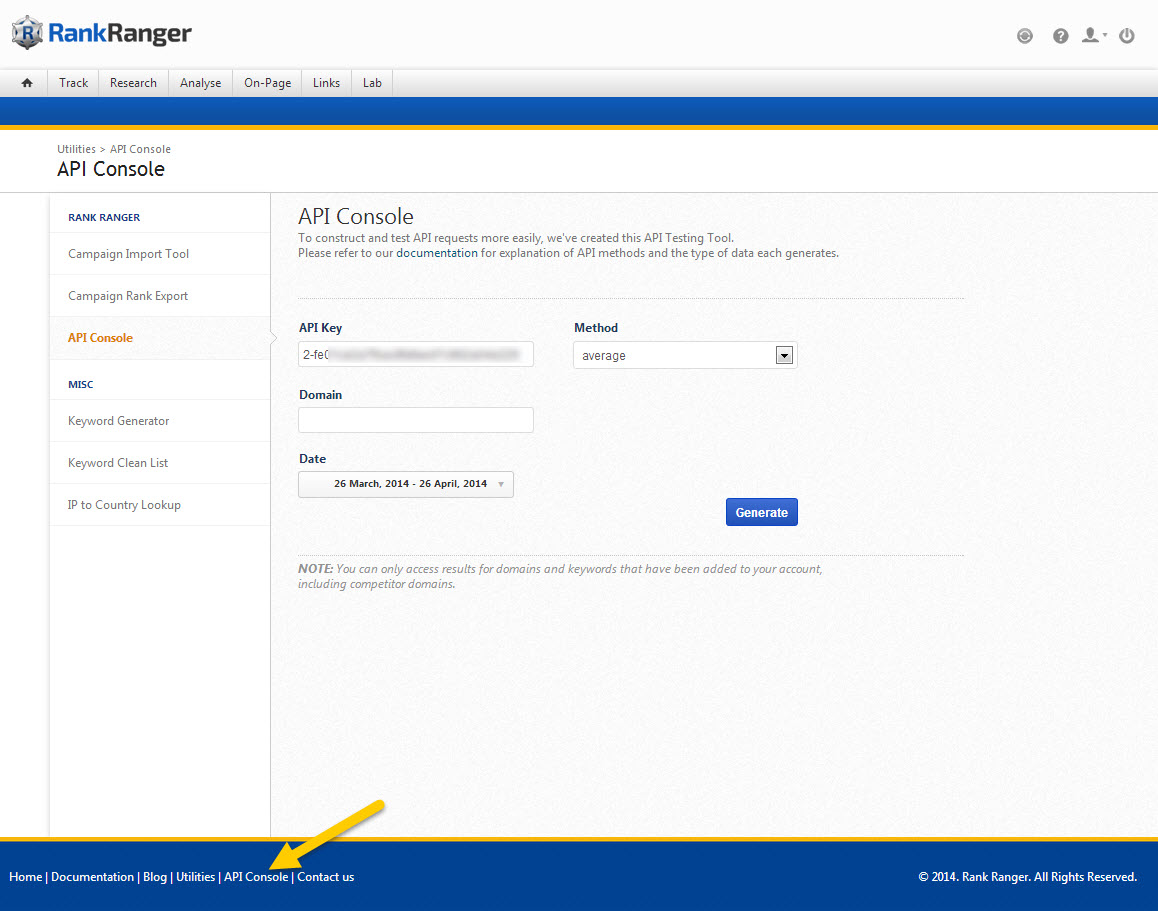This screenshot has height=911, width=1158.
Task: Click Home in the footer
Action: click(25, 877)
